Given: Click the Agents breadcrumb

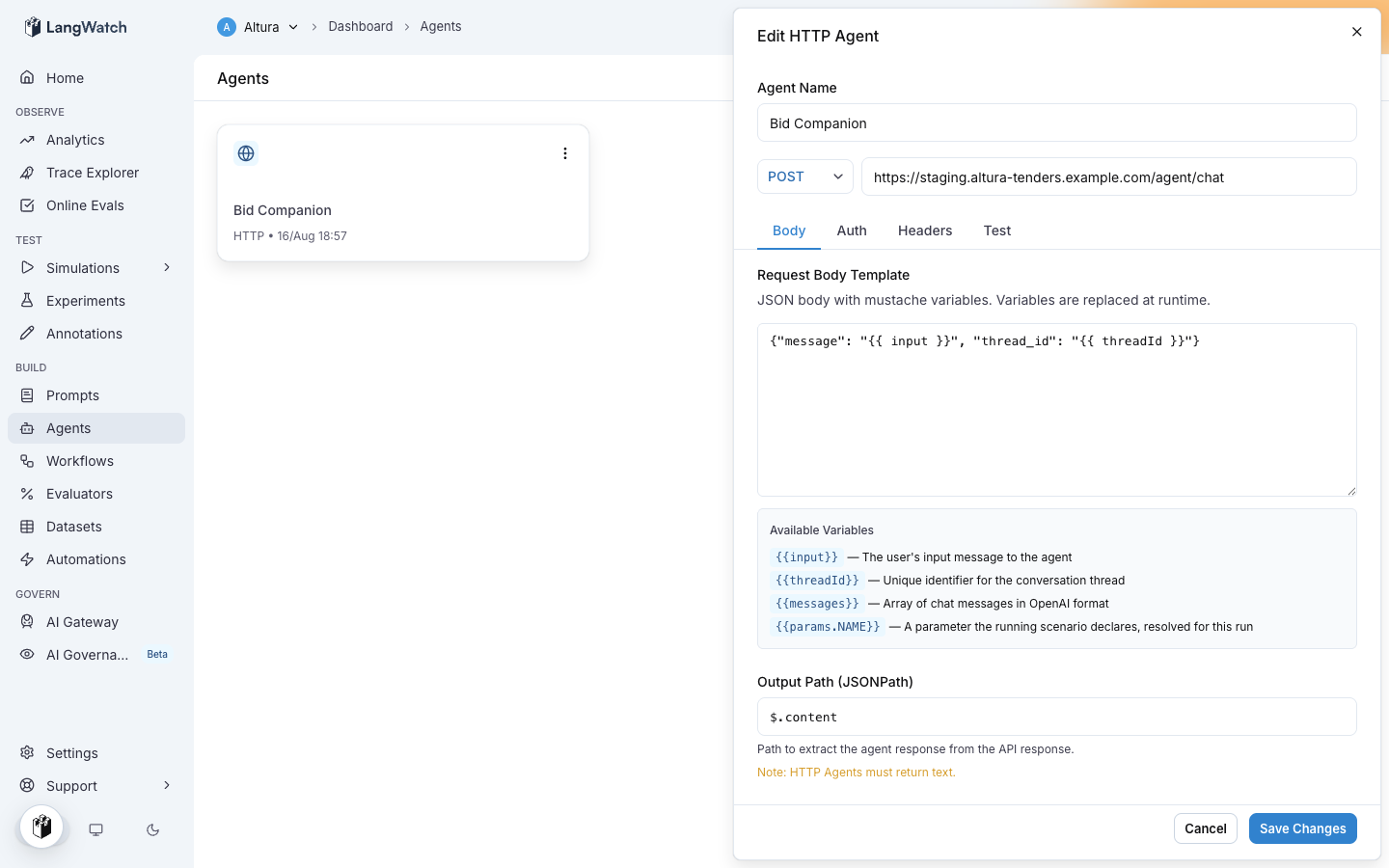Looking at the screenshot, I should click(x=441, y=26).
